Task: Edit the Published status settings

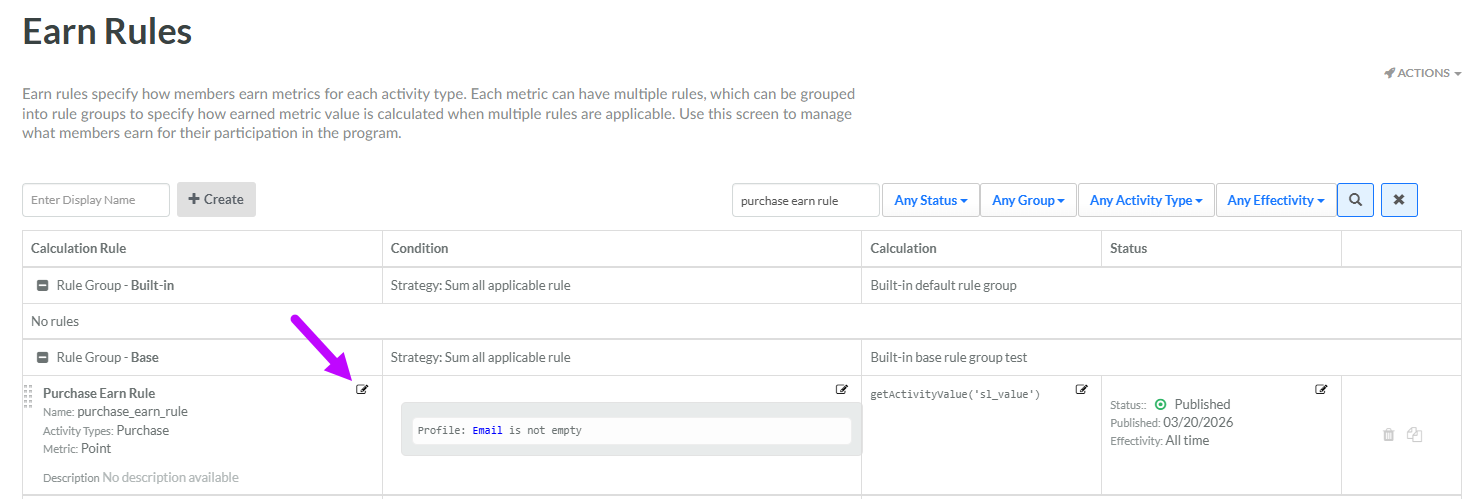Action: pyautogui.click(x=1321, y=390)
